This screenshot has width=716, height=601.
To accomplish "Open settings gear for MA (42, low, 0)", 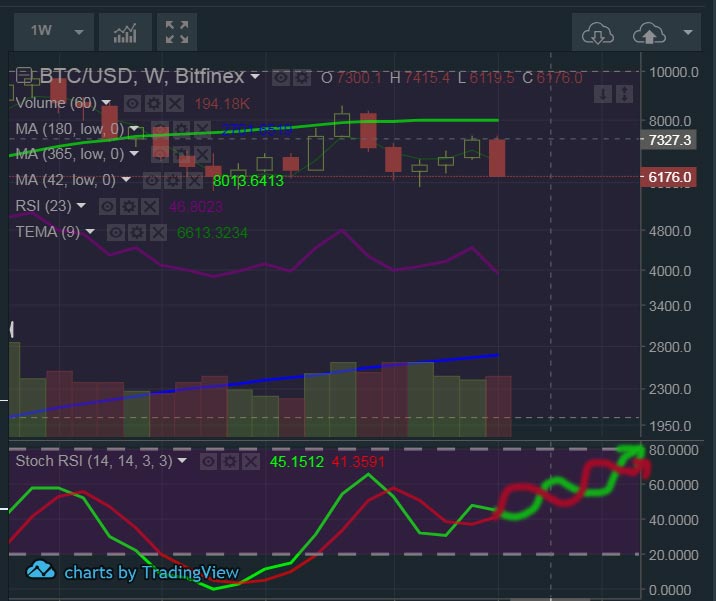I will click(173, 181).
